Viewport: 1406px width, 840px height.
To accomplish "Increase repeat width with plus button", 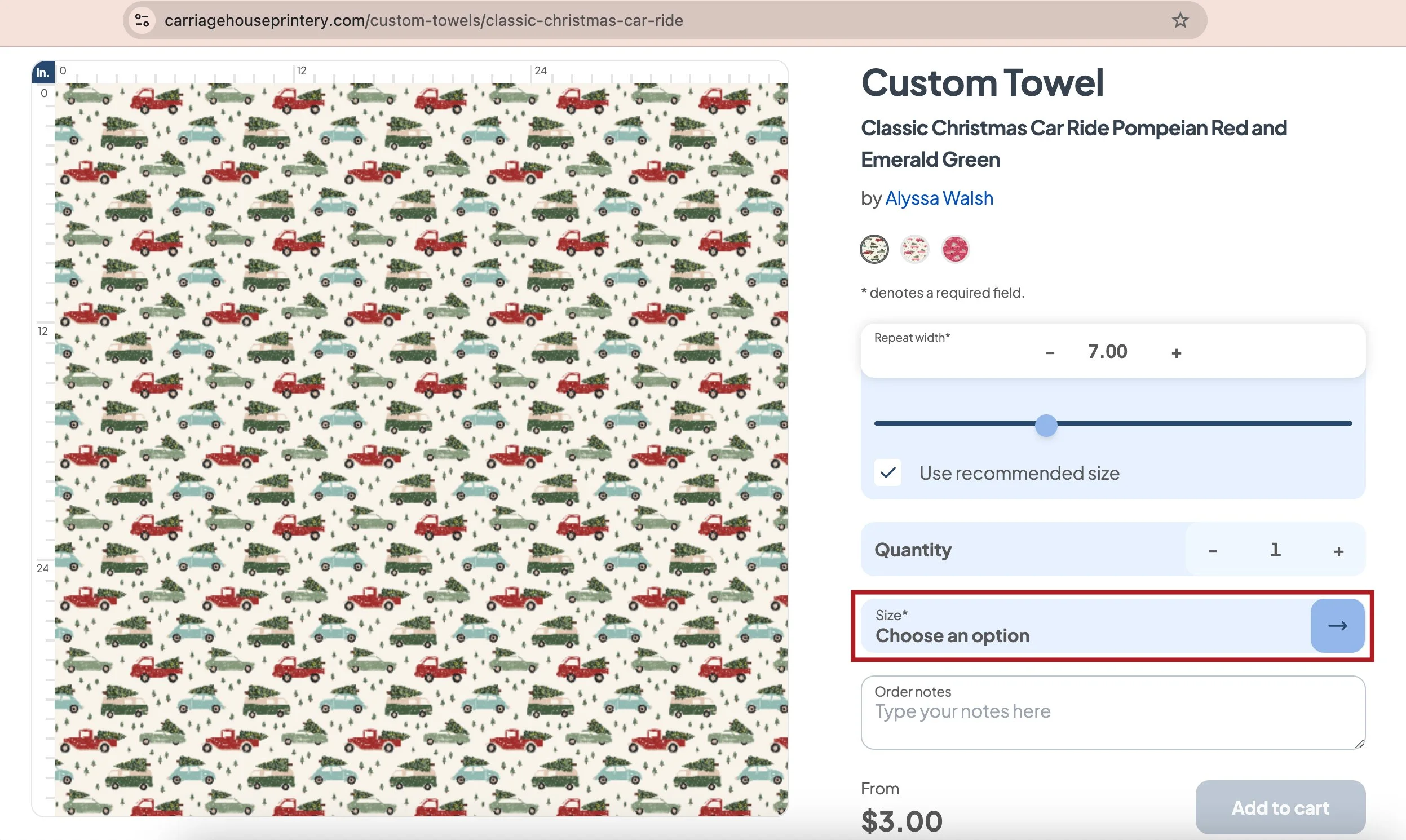I will (1176, 352).
